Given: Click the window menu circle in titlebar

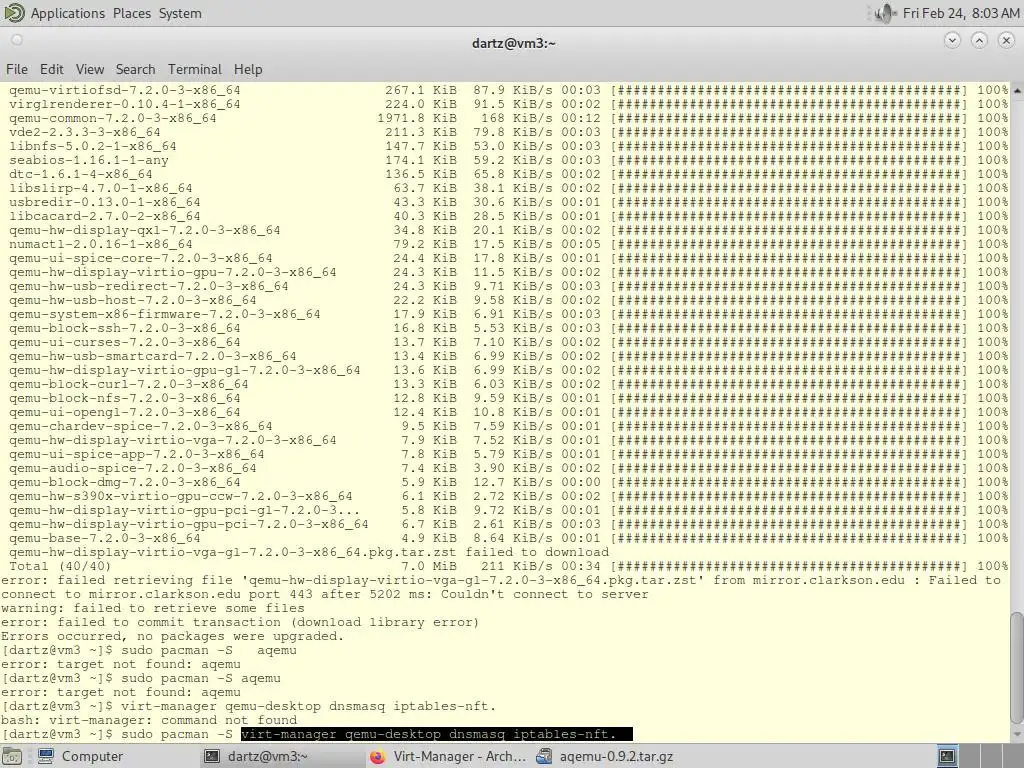Looking at the screenshot, I should [x=17, y=40].
